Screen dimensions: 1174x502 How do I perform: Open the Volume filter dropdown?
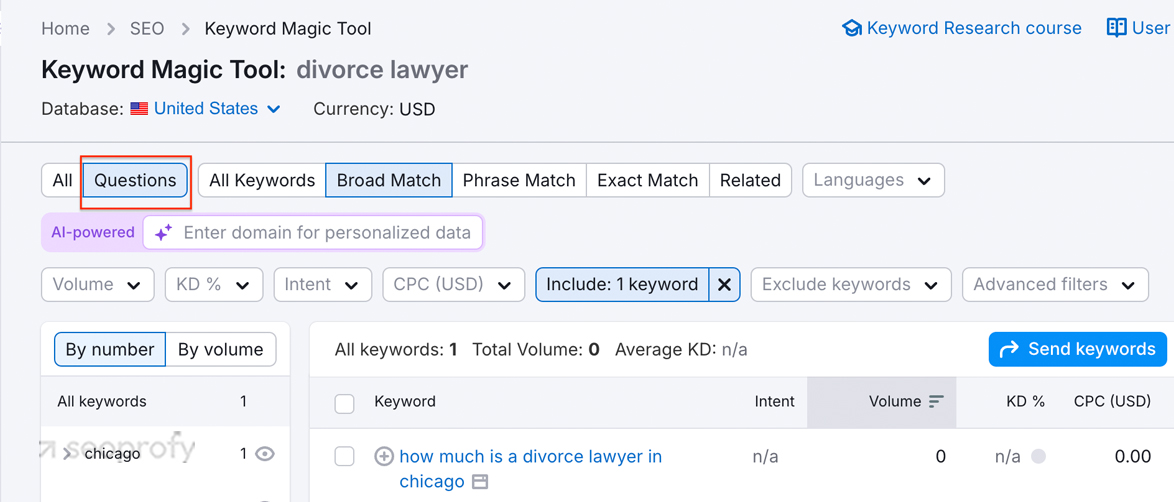pos(97,285)
